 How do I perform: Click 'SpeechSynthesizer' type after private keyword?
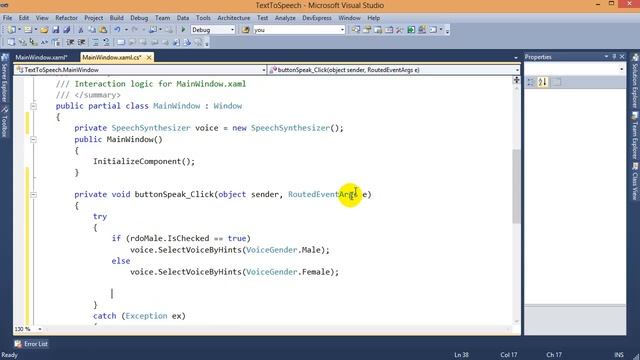151,128
